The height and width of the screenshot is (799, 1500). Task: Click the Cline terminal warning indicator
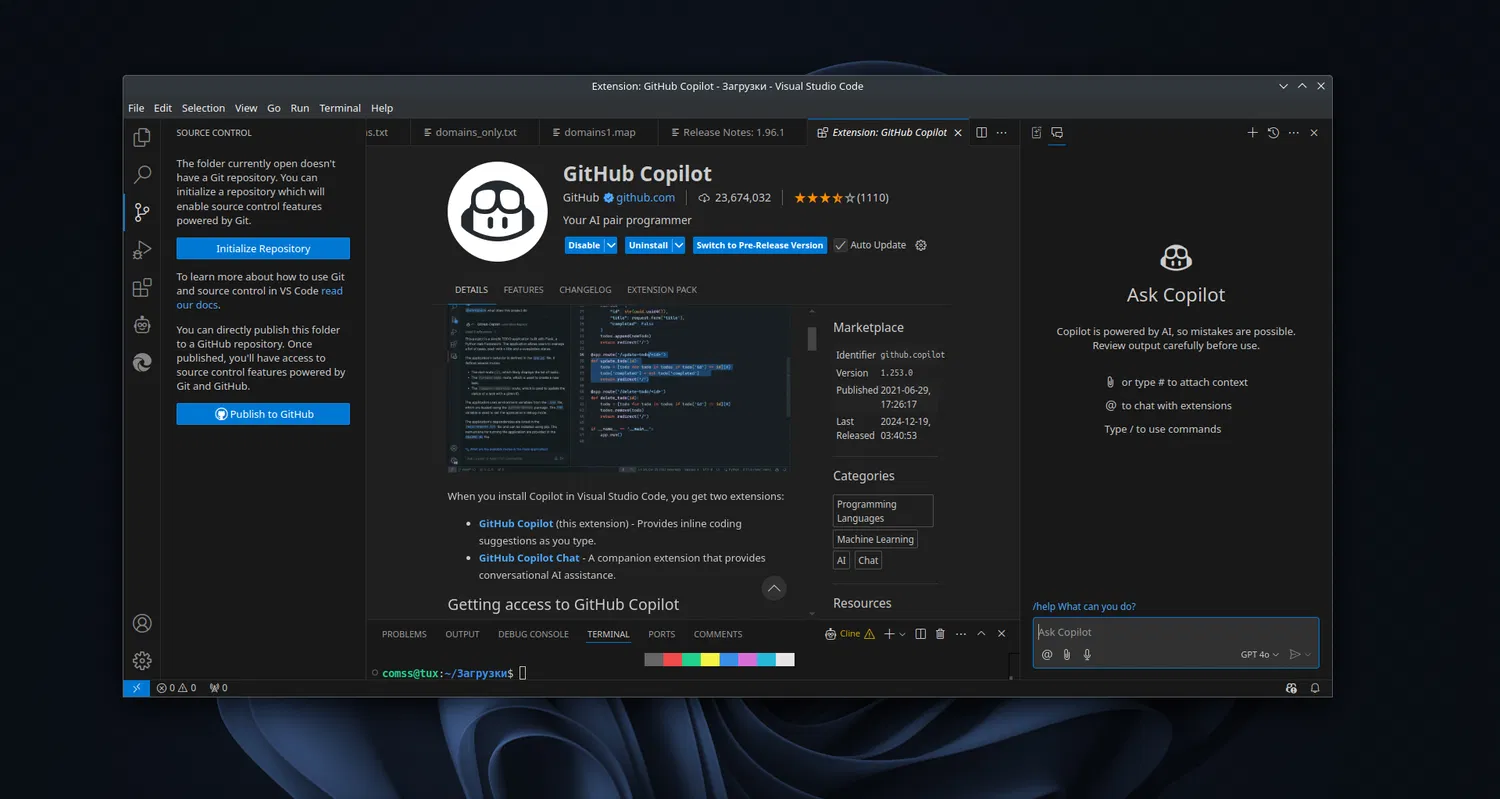(850, 634)
